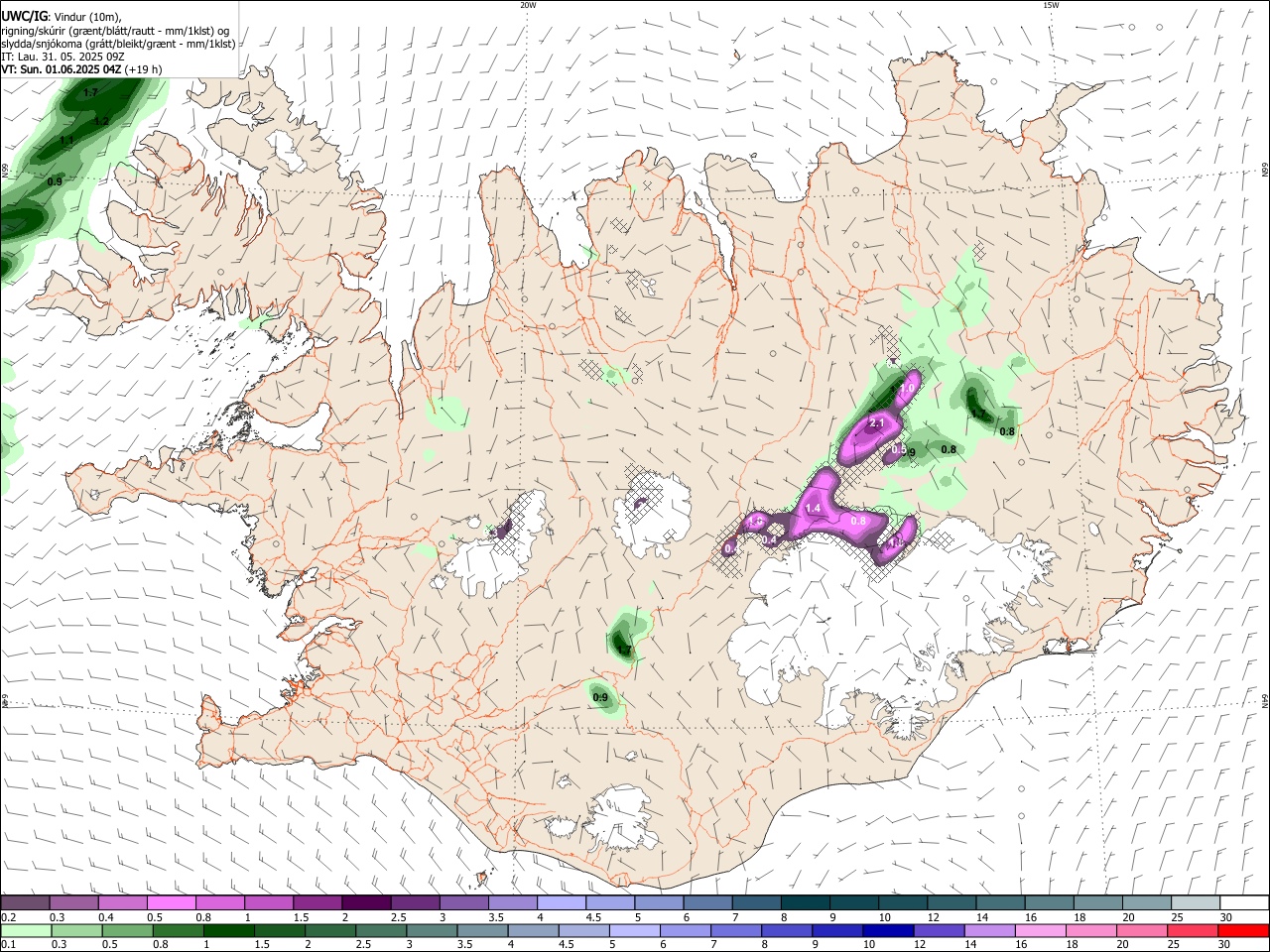
Task: Pick the light gray 25 swatch in top legend row
Action: point(1196,903)
